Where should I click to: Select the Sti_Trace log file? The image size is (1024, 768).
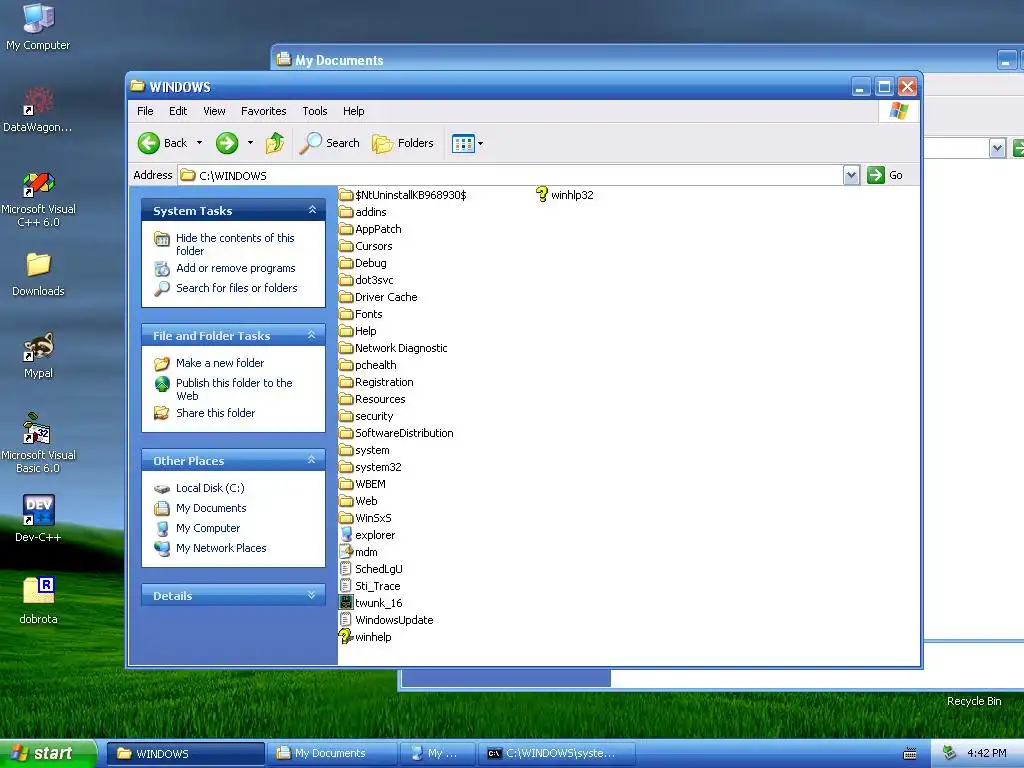pos(370,586)
